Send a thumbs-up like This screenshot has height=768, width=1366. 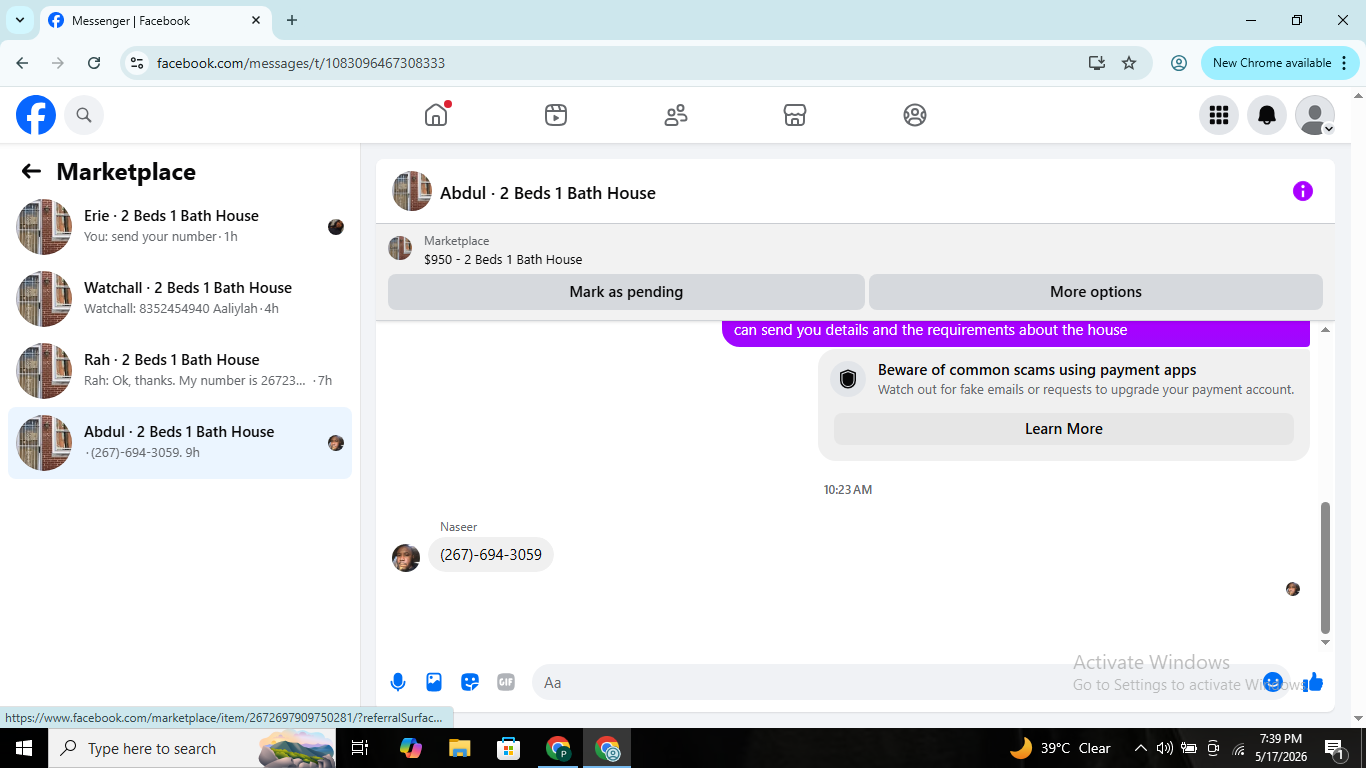(1313, 682)
